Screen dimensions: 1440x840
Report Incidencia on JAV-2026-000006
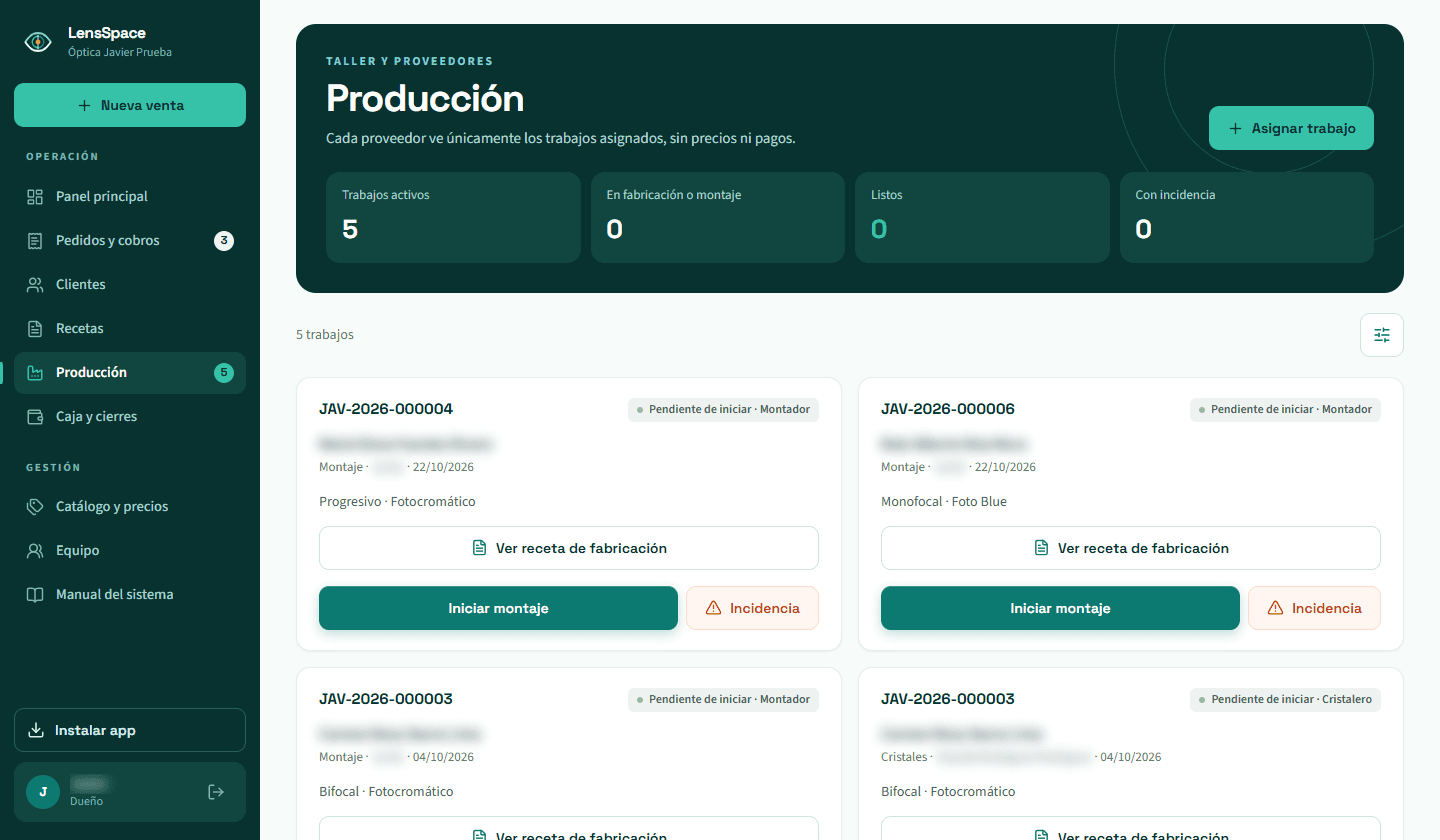pyautogui.click(x=1314, y=608)
